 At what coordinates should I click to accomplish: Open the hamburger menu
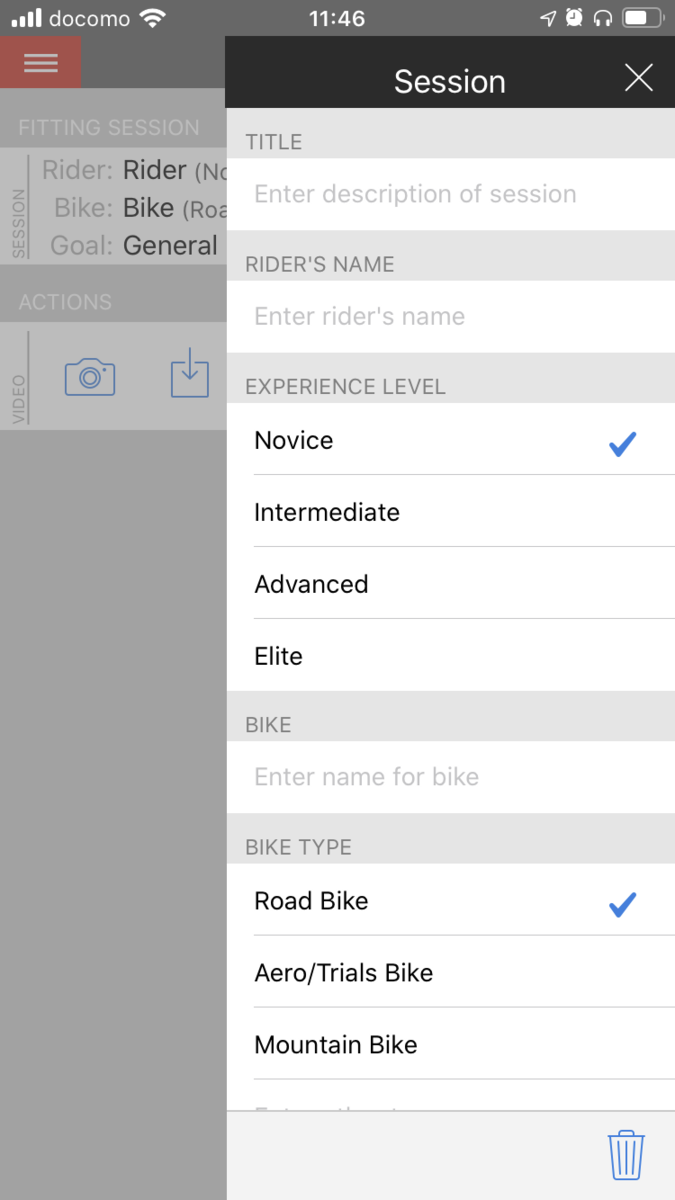point(40,62)
